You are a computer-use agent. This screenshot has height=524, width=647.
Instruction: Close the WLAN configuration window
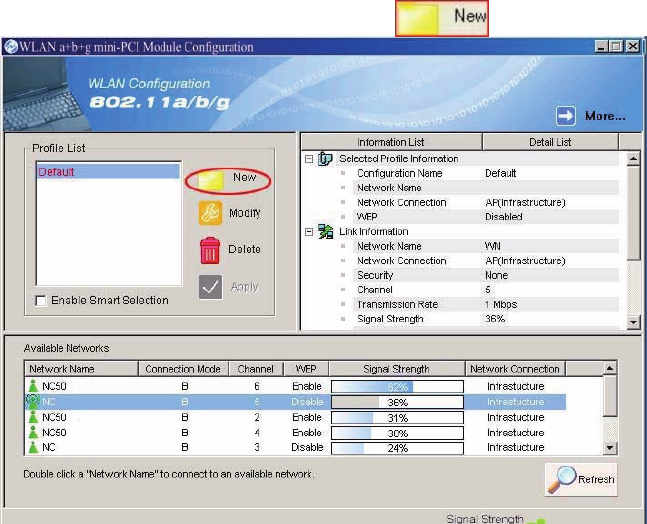(x=632, y=47)
